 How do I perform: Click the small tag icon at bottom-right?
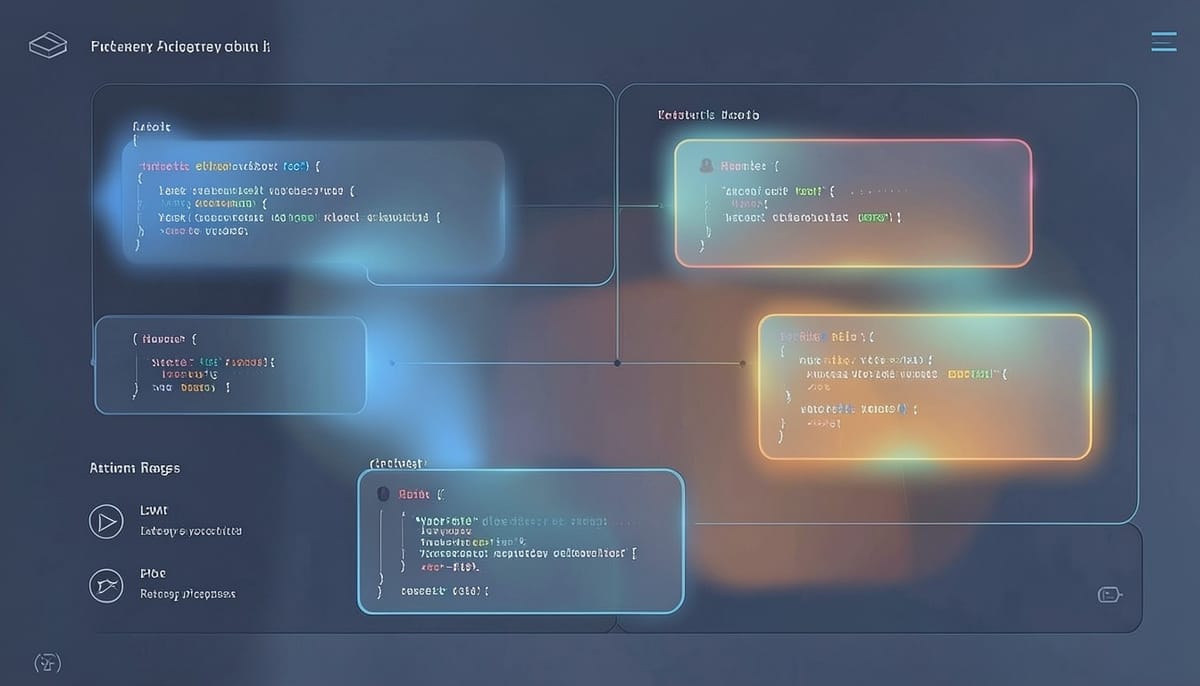point(1109,595)
